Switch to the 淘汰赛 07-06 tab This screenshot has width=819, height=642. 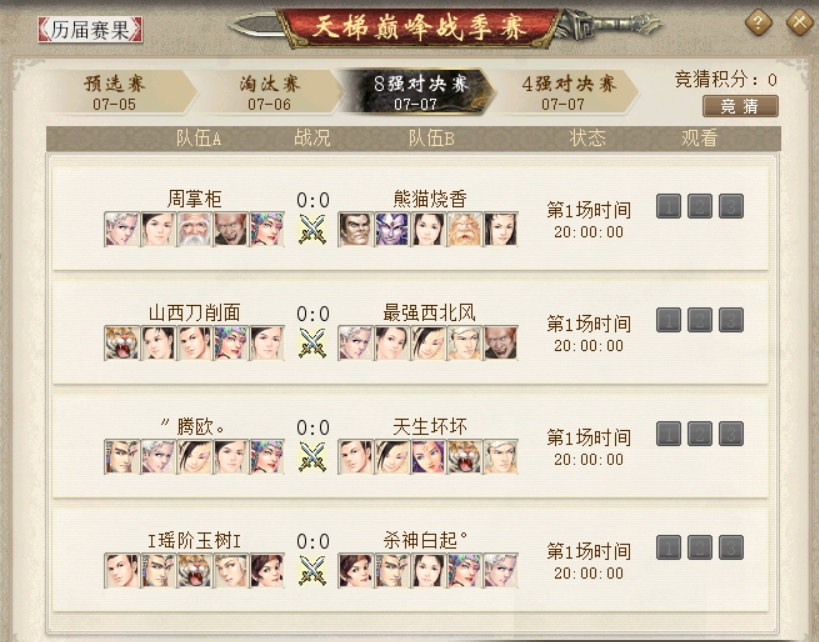pos(270,92)
